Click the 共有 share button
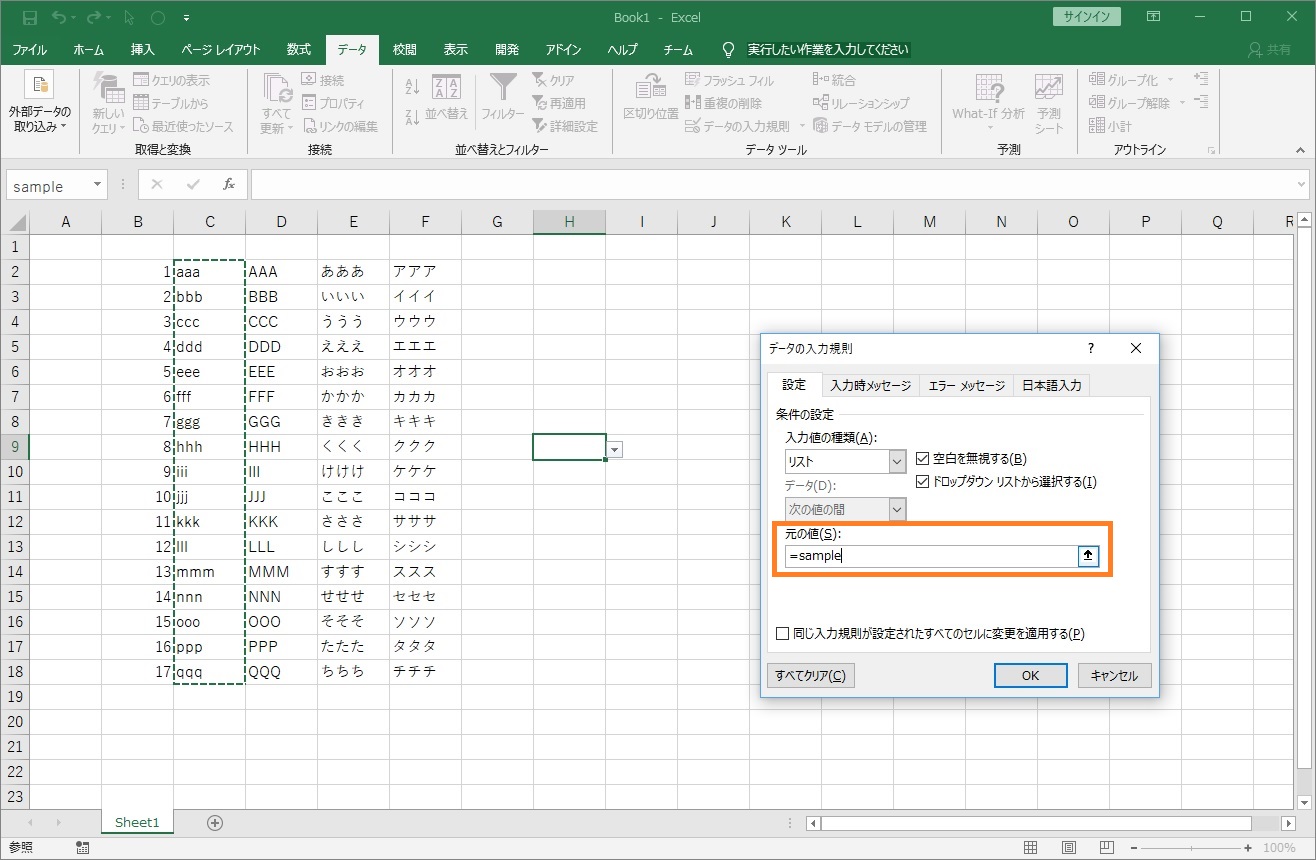 (1270, 49)
